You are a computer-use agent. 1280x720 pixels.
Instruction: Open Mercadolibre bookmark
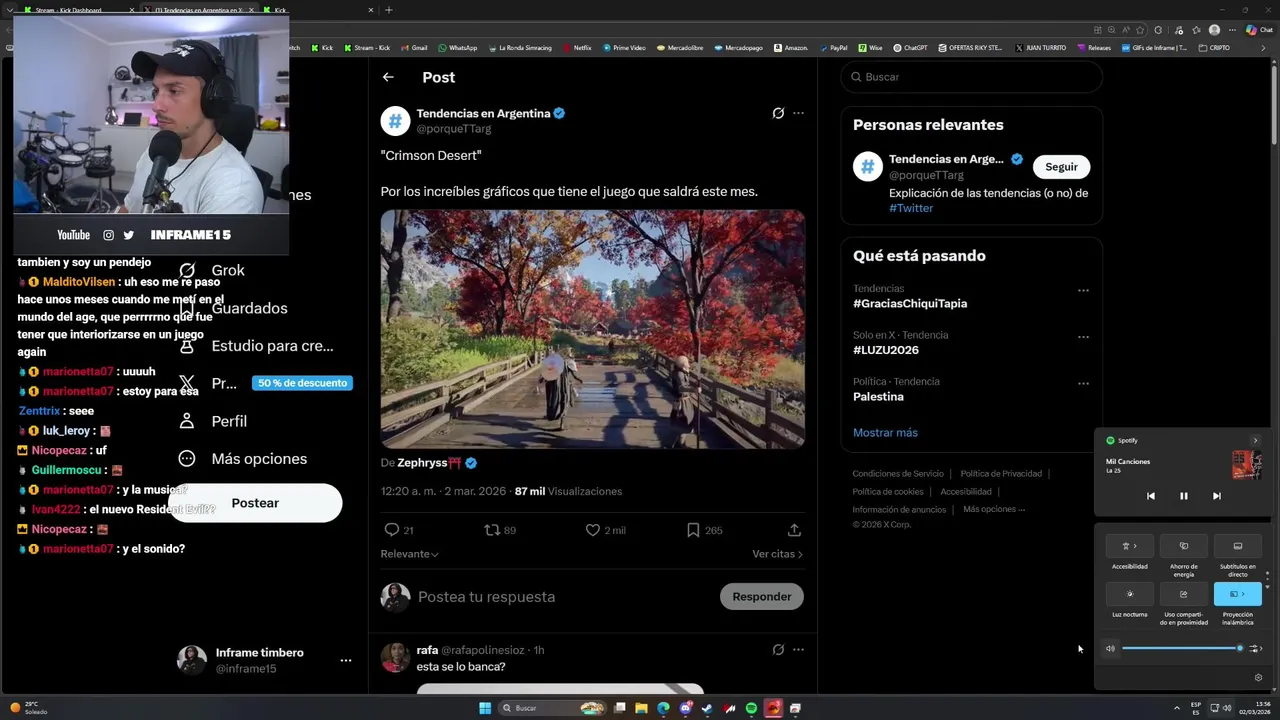coord(680,48)
